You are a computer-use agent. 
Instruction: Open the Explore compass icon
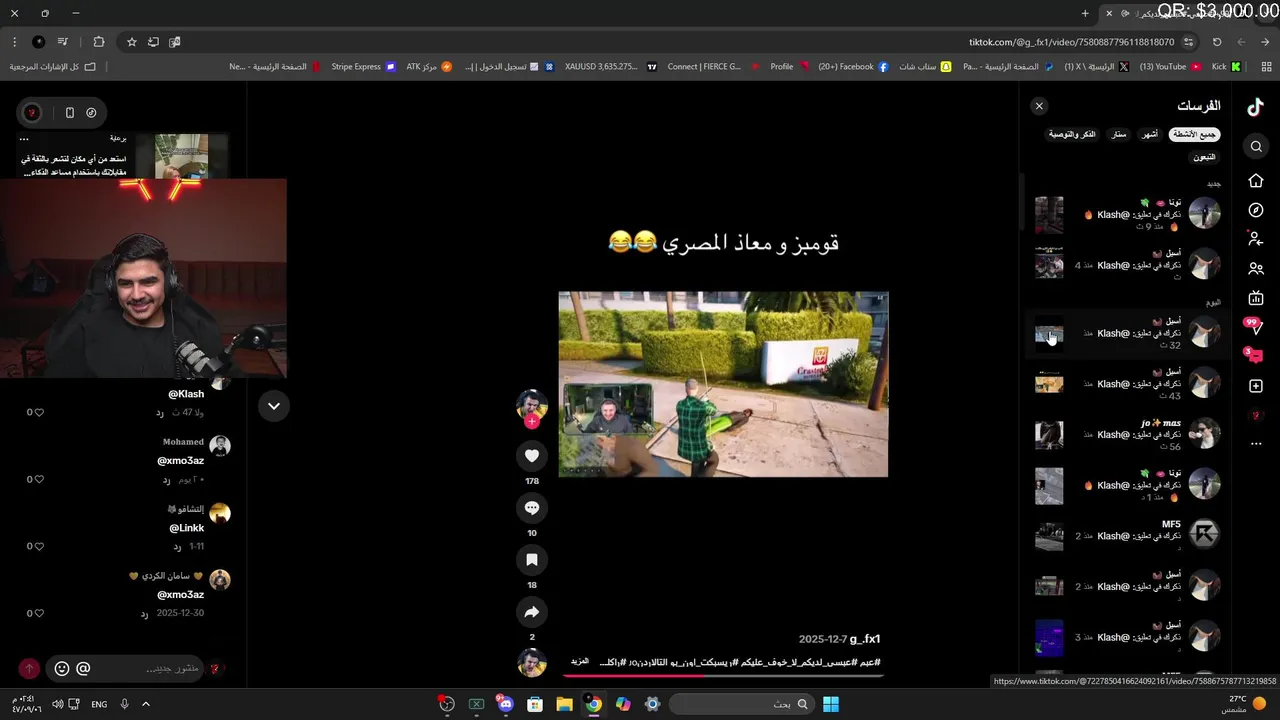1256,210
